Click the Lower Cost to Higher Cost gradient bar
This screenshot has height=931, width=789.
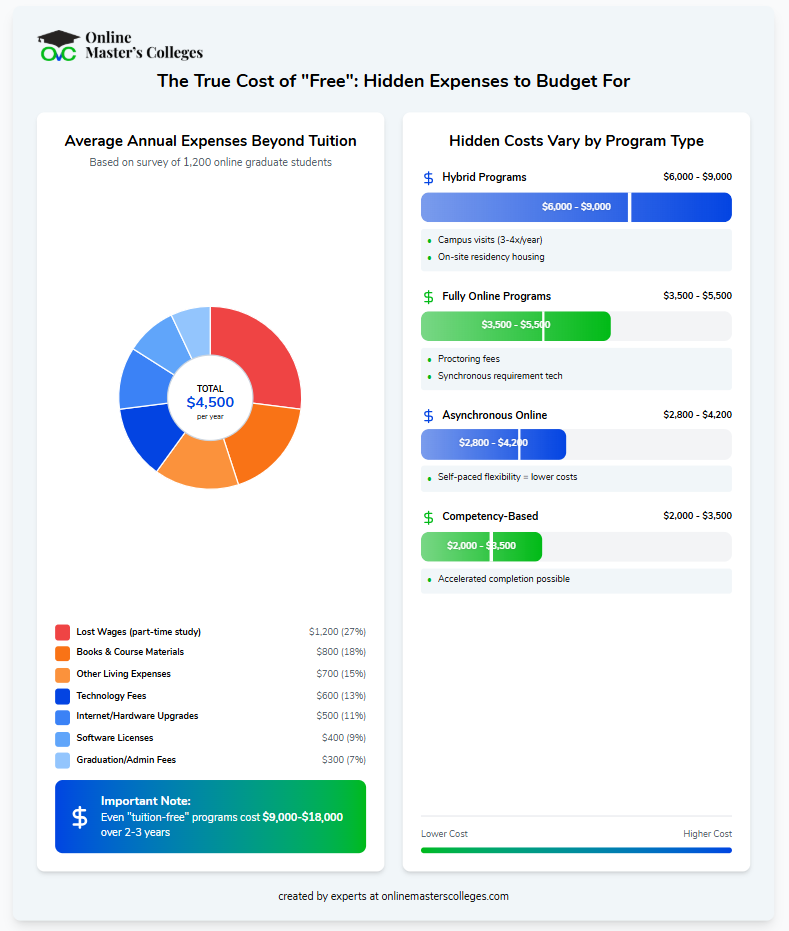point(576,850)
